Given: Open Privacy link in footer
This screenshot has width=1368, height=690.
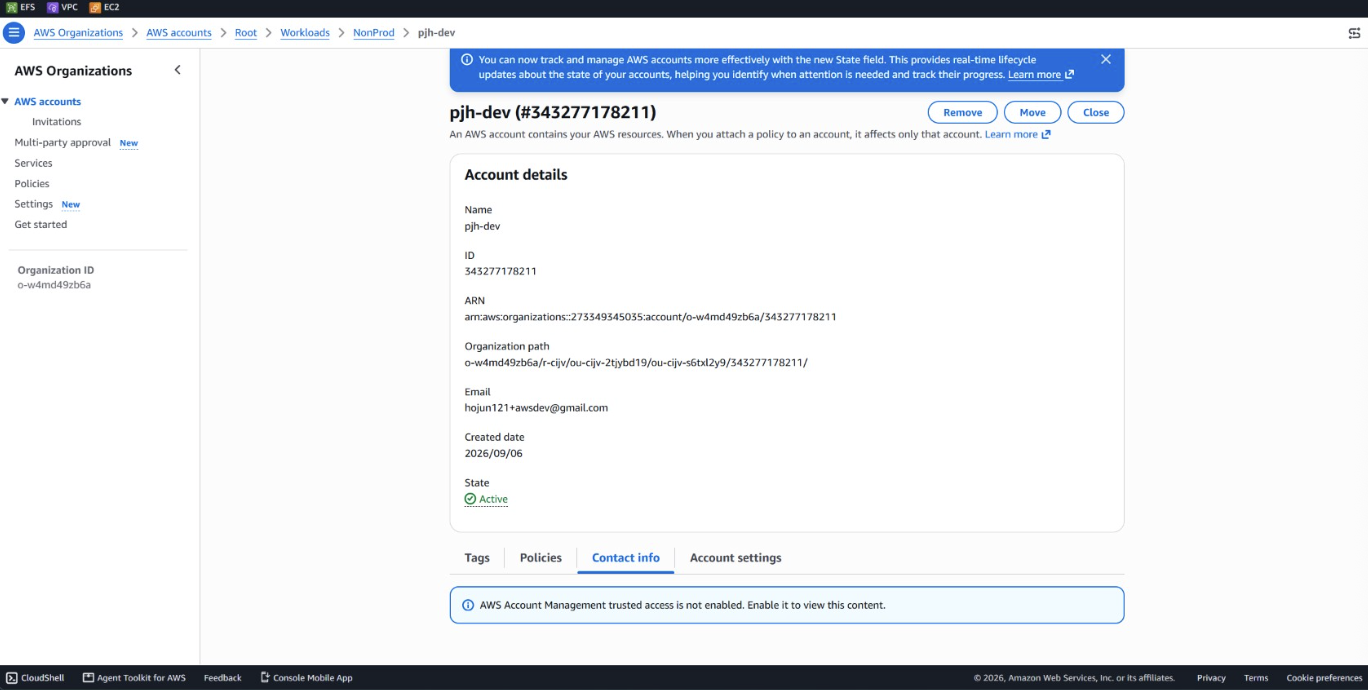Looking at the screenshot, I should pyautogui.click(x=1211, y=678).
